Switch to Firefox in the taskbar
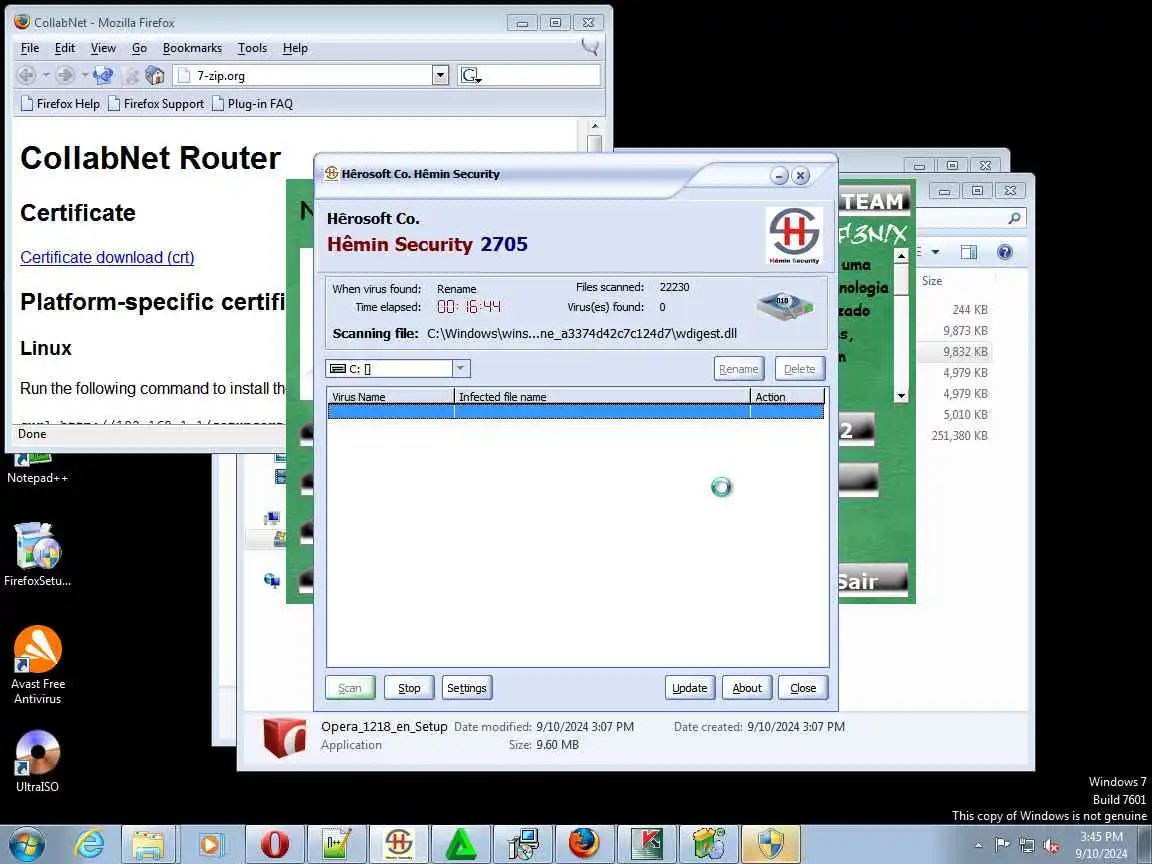1152x864 pixels. 584,844
